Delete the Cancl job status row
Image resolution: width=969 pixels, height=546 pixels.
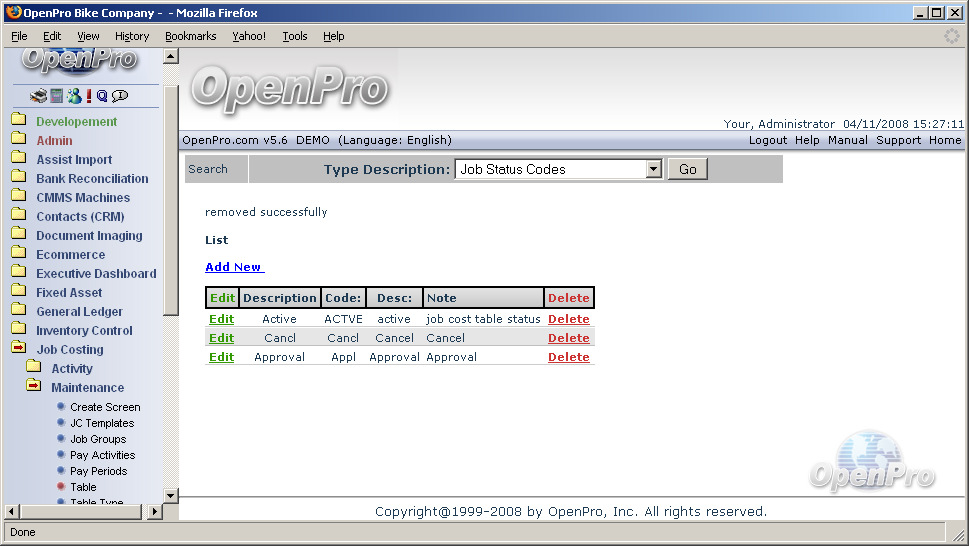pyautogui.click(x=568, y=338)
